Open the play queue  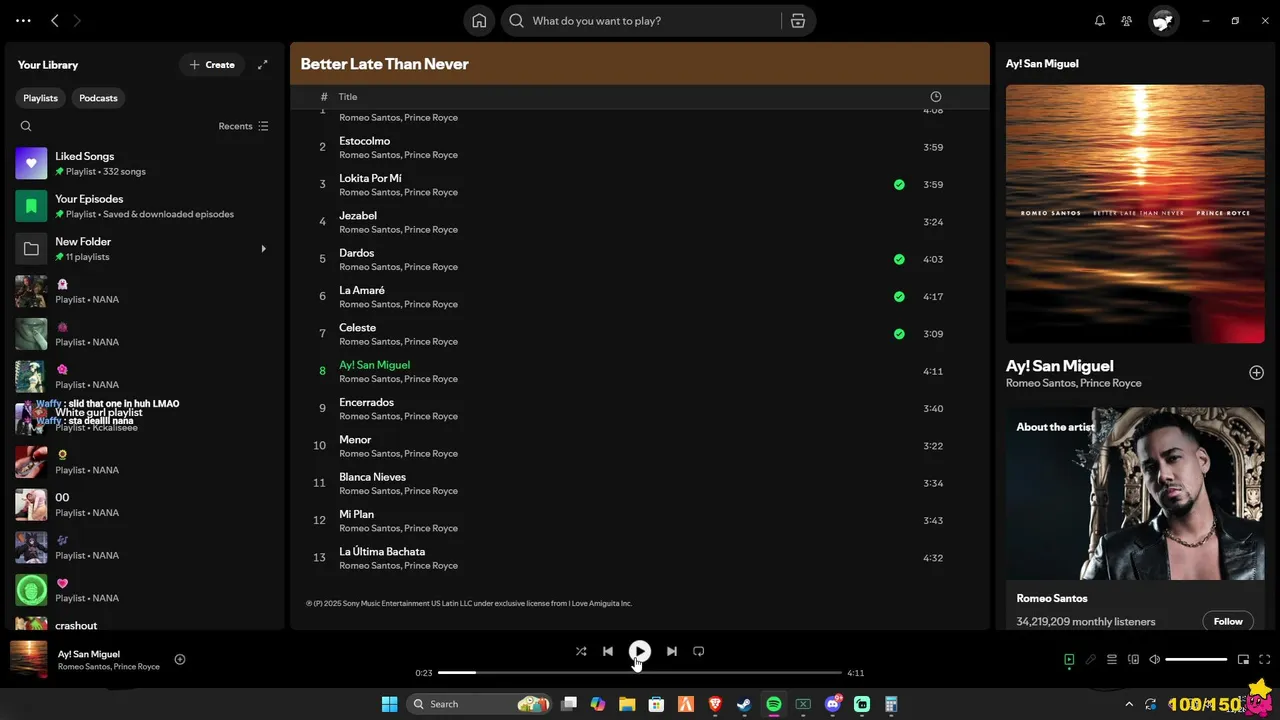pyautogui.click(x=1112, y=660)
